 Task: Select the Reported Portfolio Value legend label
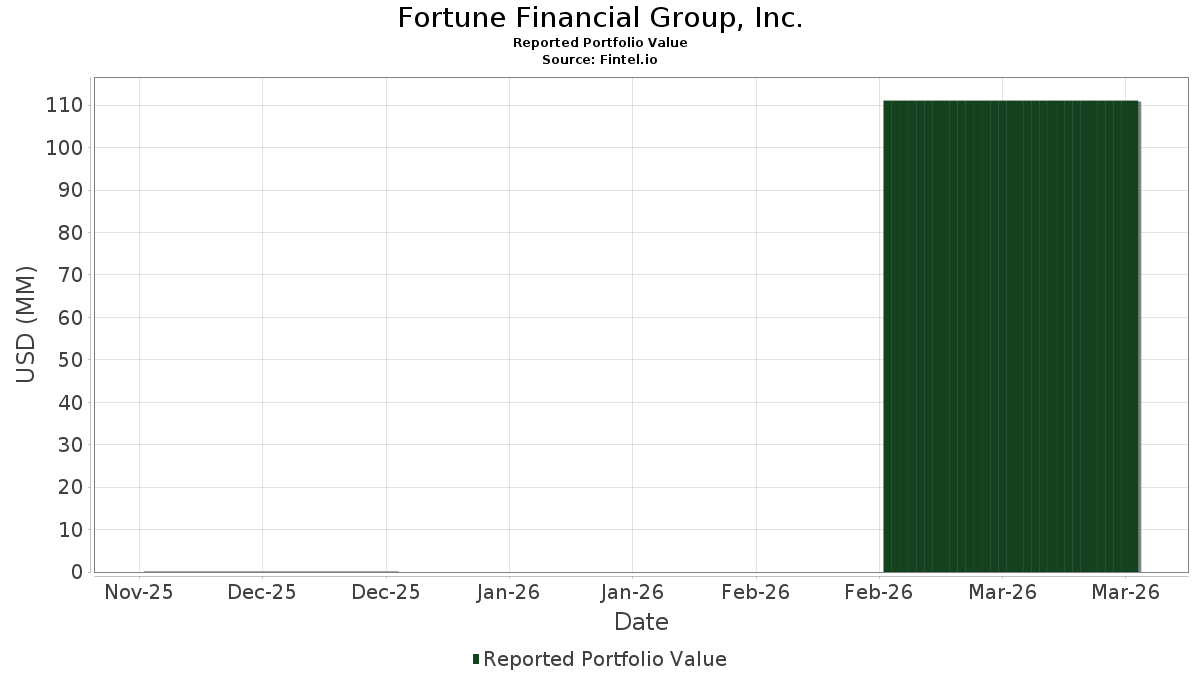(x=605, y=659)
